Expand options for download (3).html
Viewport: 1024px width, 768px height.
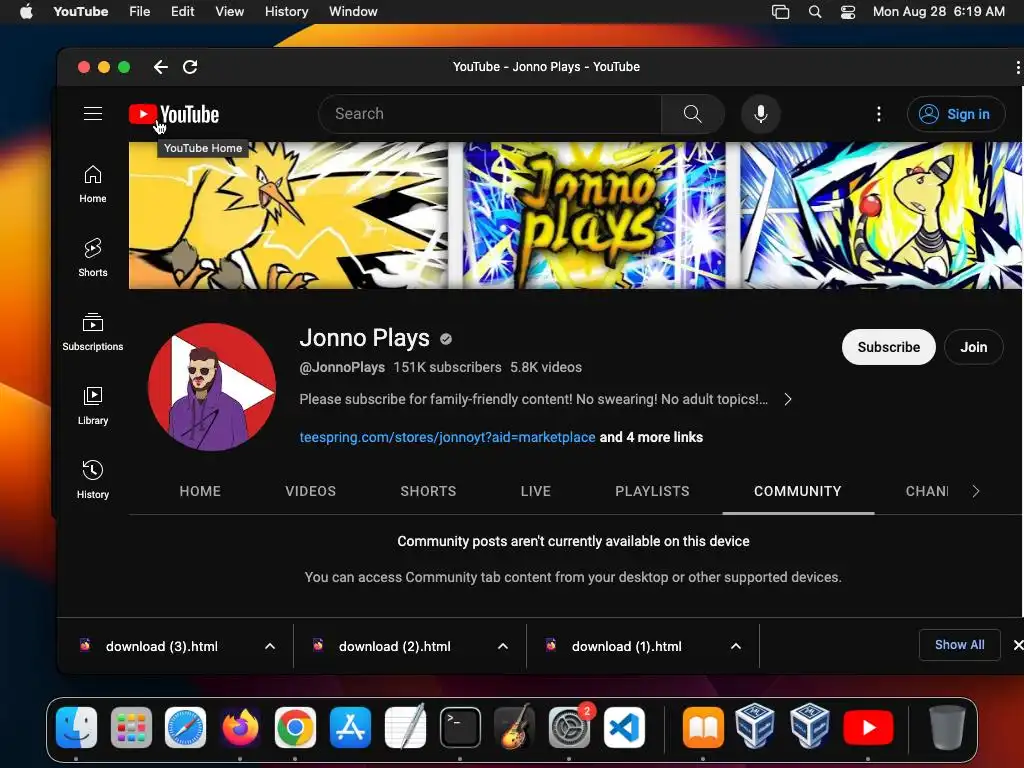[270, 646]
